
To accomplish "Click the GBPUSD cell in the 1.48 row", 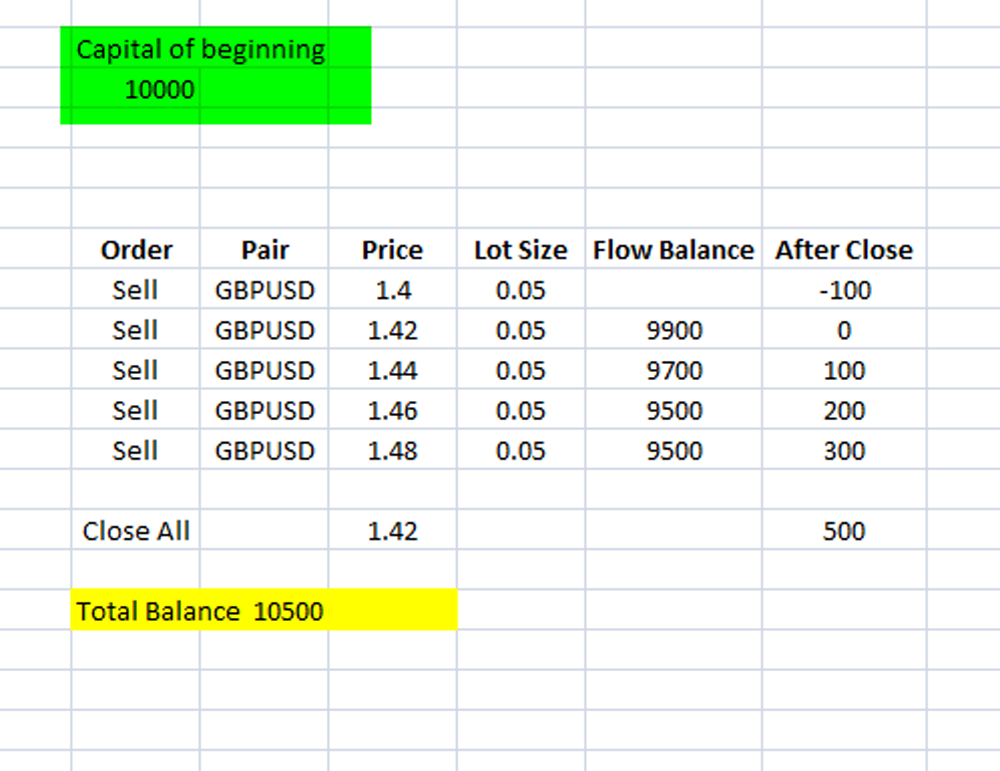I will 265,450.
